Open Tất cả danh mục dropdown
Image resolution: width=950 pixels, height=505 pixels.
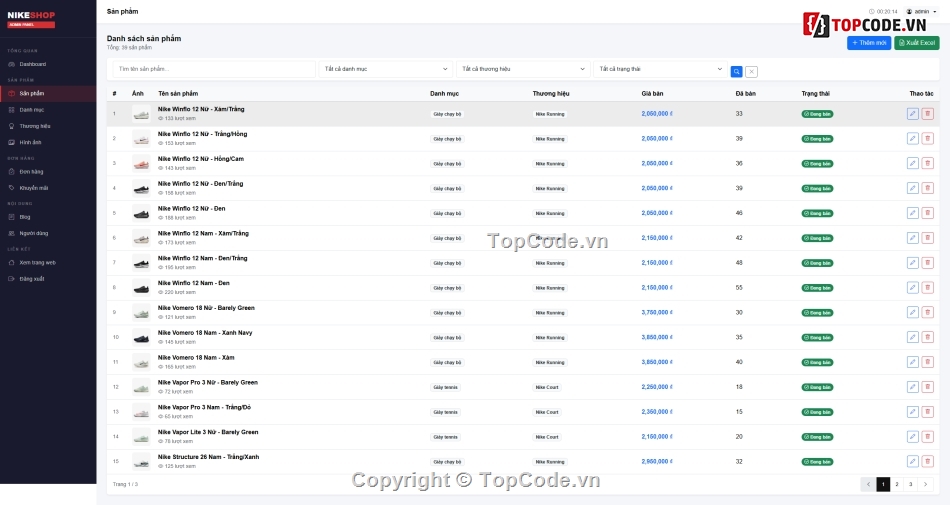click(385, 69)
